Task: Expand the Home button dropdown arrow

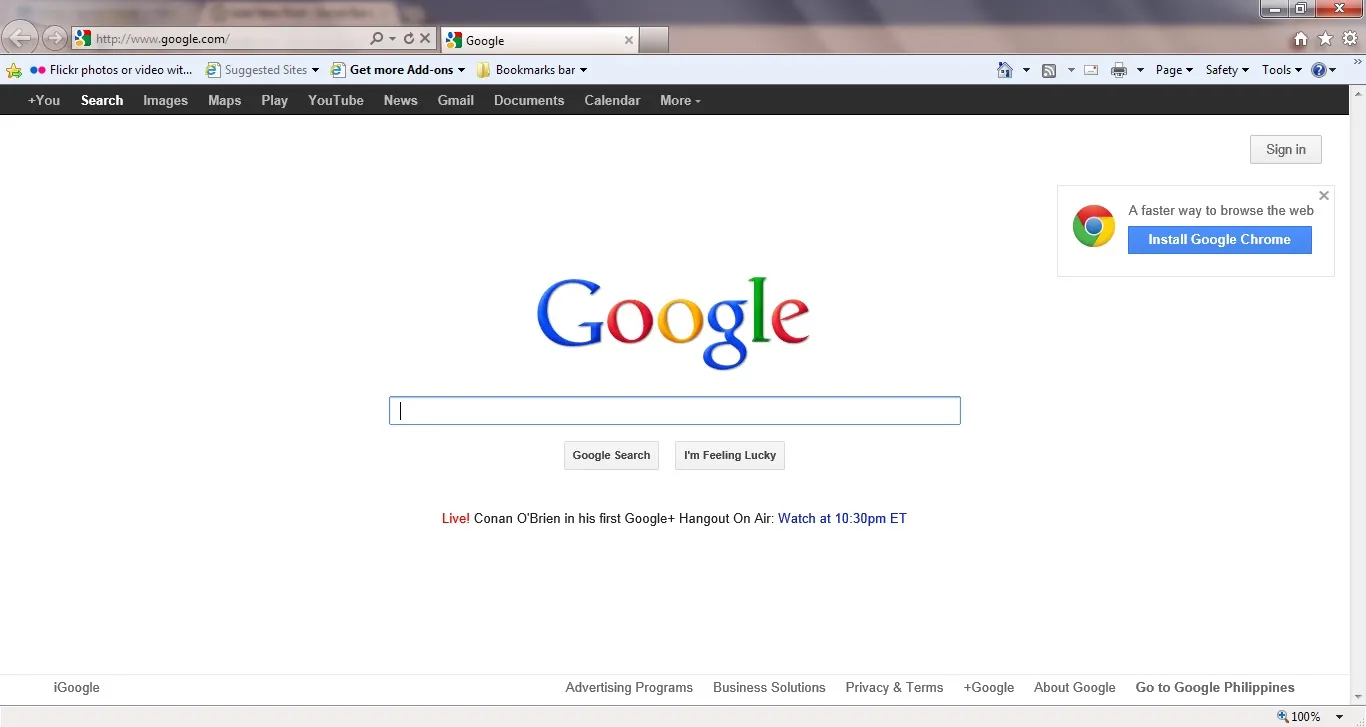Action: click(x=1026, y=70)
